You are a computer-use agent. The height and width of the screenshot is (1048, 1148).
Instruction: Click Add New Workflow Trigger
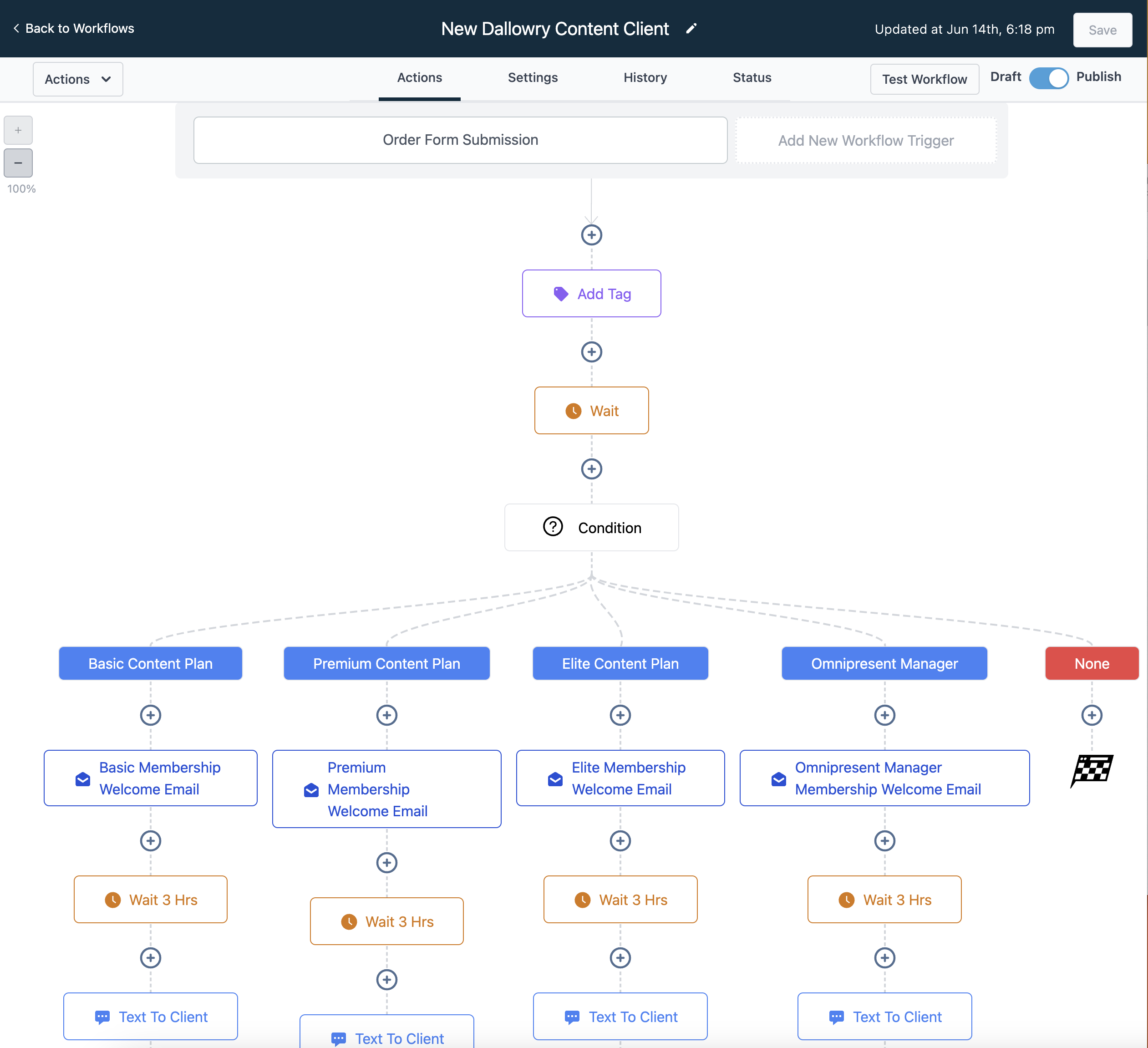tap(866, 141)
